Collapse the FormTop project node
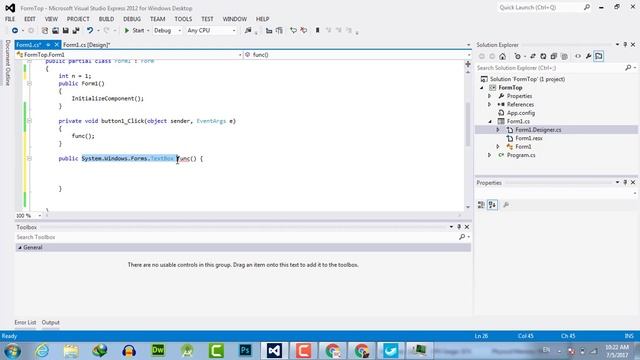Screen dimensions: 640x360 point(482,88)
